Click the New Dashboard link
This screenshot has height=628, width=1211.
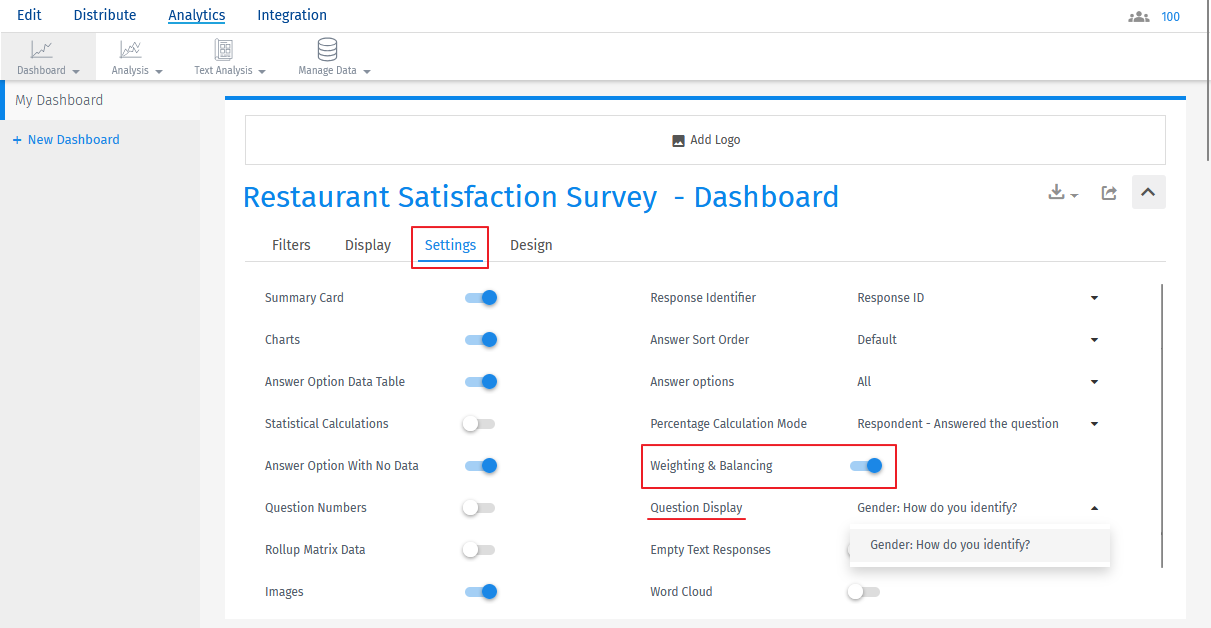pyautogui.click(x=73, y=140)
